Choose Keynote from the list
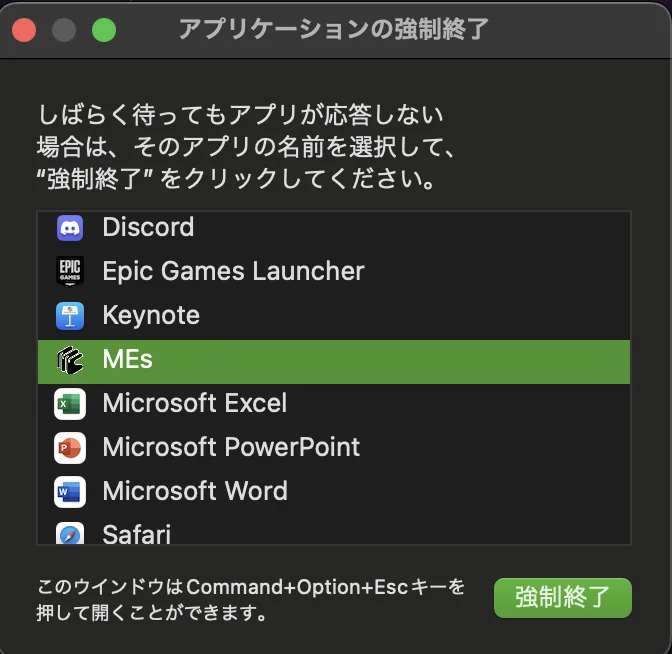The height and width of the screenshot is (654, 672). pos(334,316)
